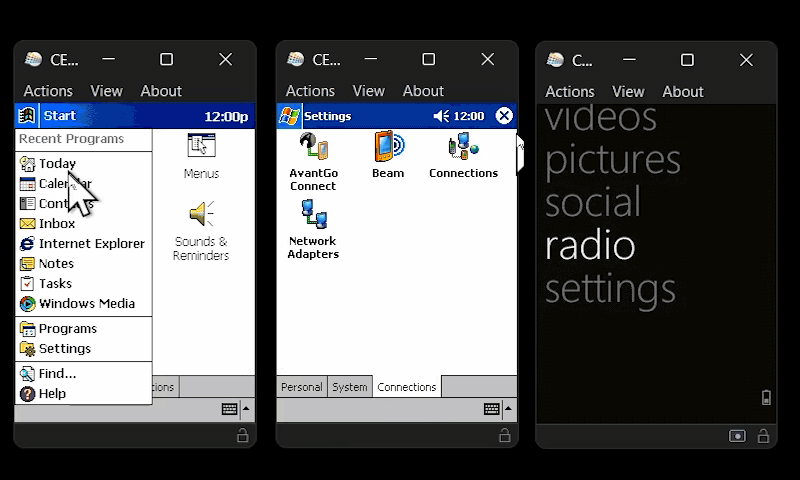The height and width of the screenshot is (480, 800).
Task: Open View menu in middle window
Action: 369,91
